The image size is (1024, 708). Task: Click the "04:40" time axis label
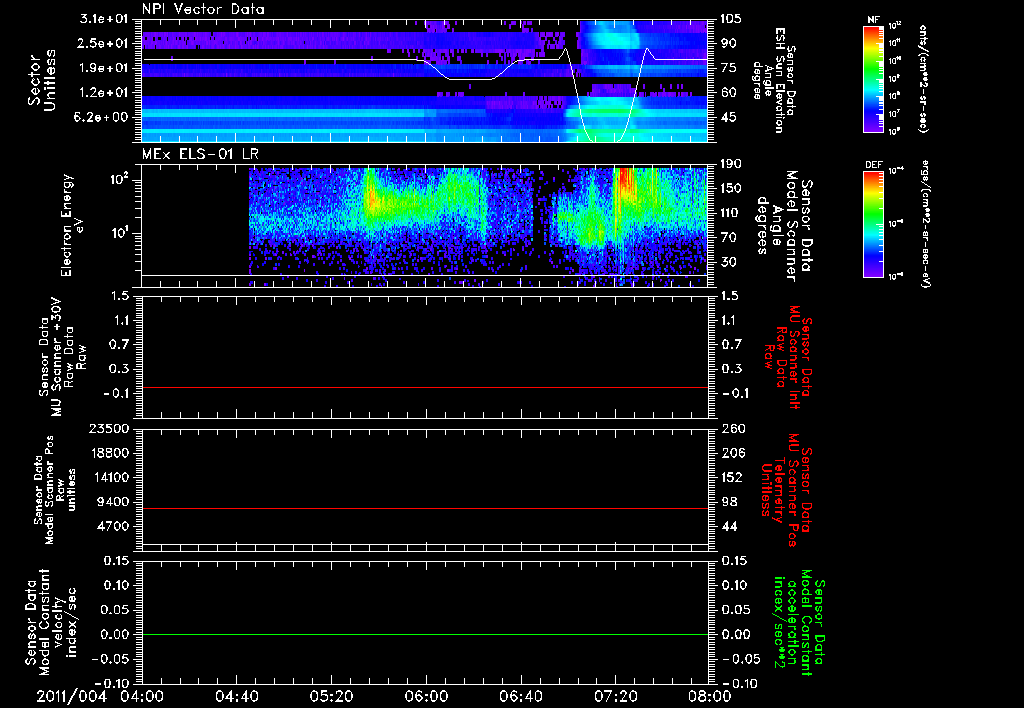click(236, 696)
